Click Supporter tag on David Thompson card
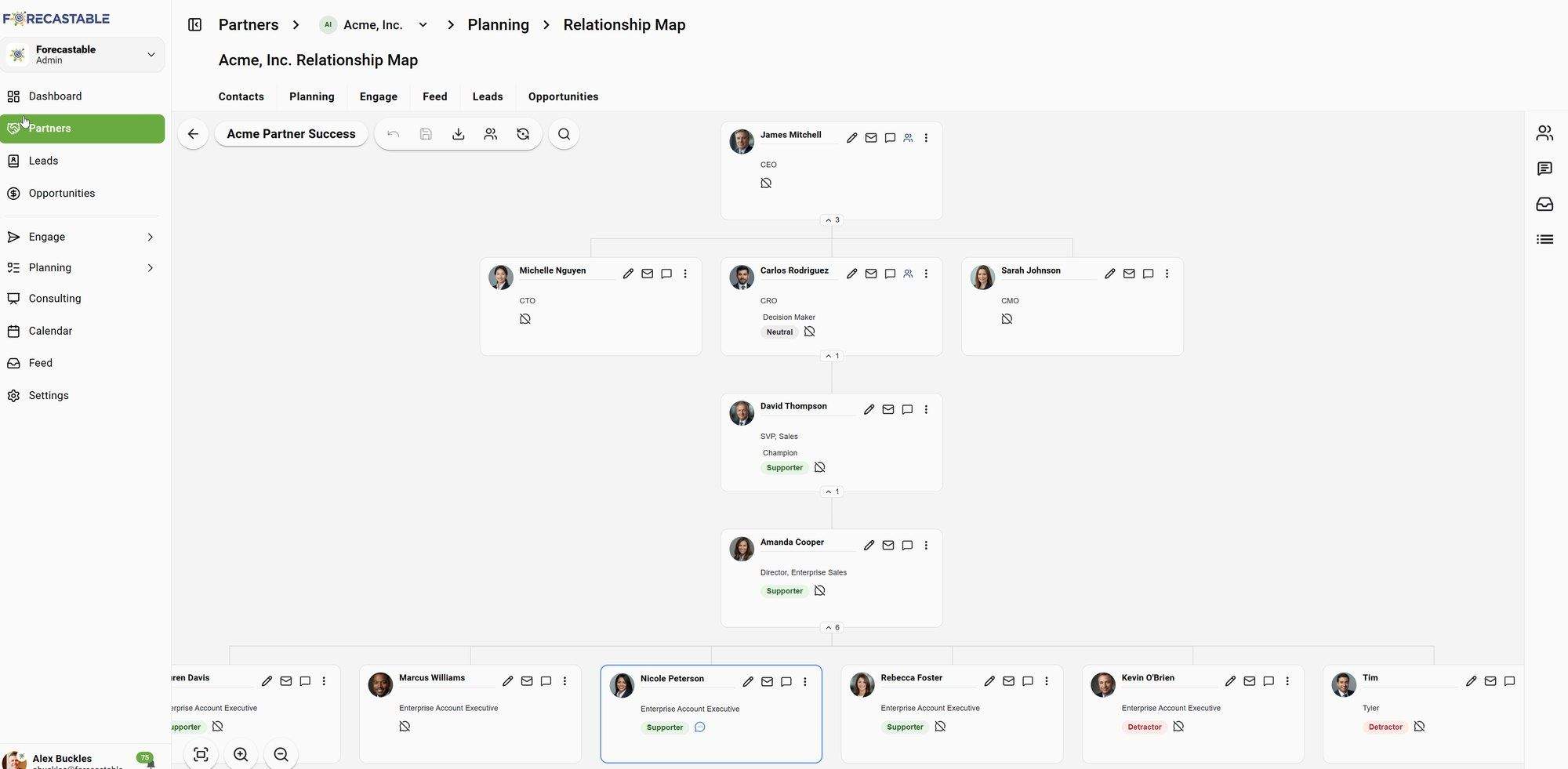1568x769 pixels. (785, 468)
